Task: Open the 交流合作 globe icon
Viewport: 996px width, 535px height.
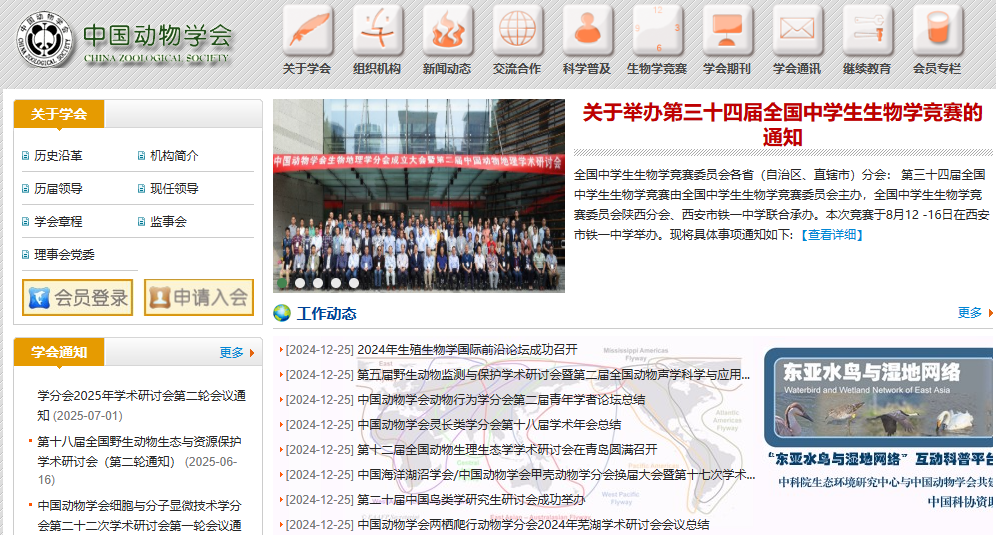Action: [517, 31]
